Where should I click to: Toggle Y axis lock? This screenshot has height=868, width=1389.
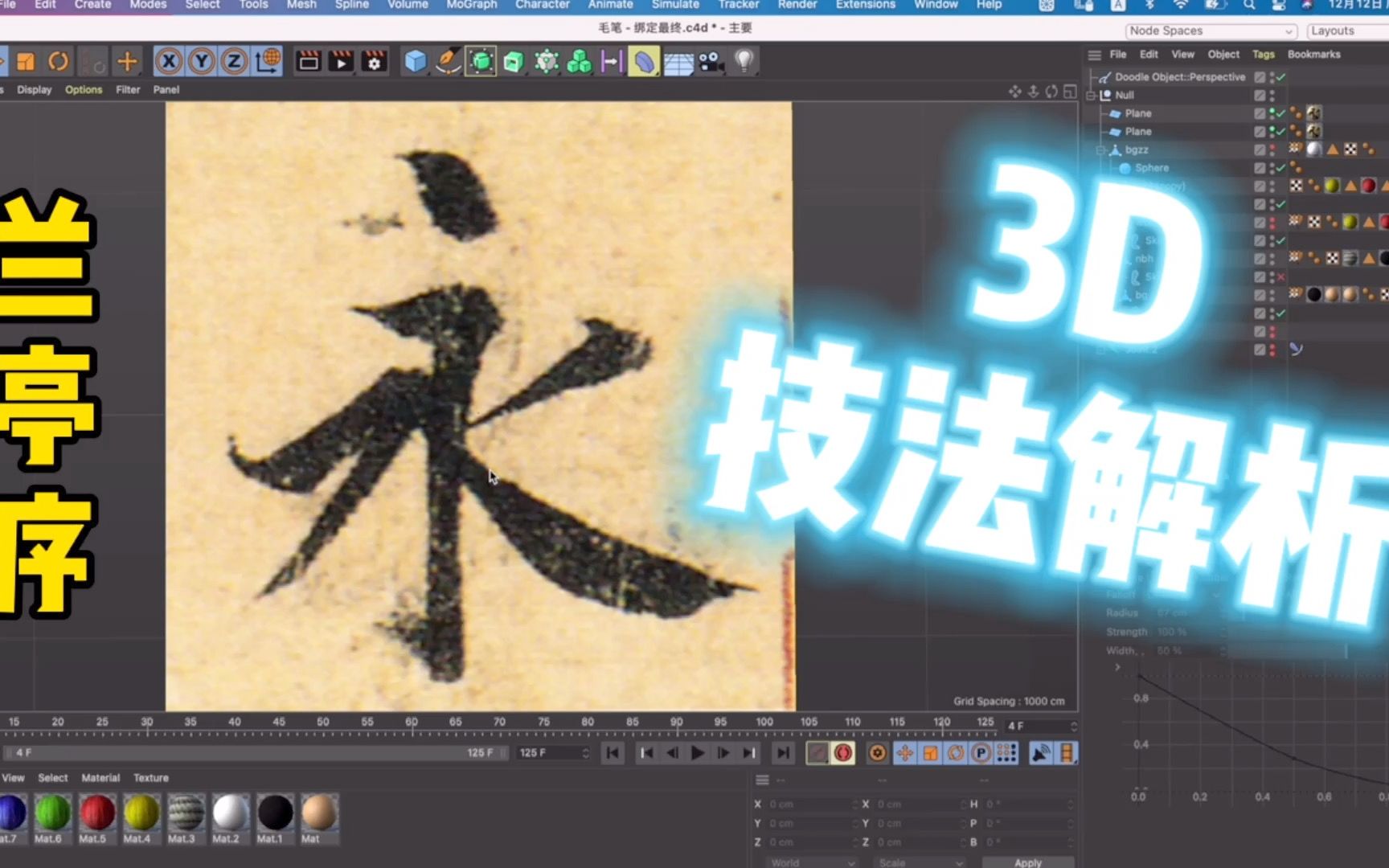202,61
